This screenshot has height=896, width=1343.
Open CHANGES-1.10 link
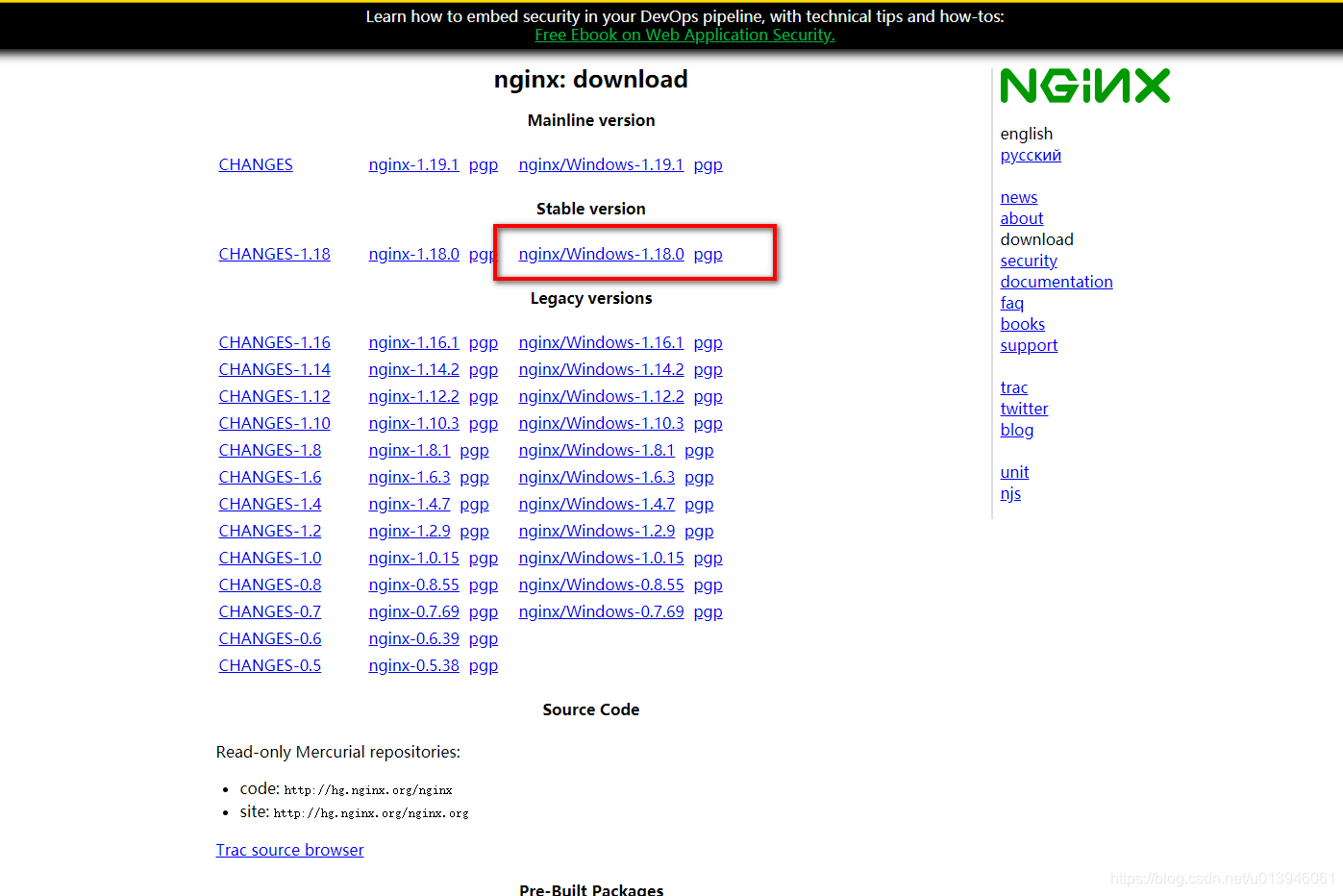tap(274, 423)
